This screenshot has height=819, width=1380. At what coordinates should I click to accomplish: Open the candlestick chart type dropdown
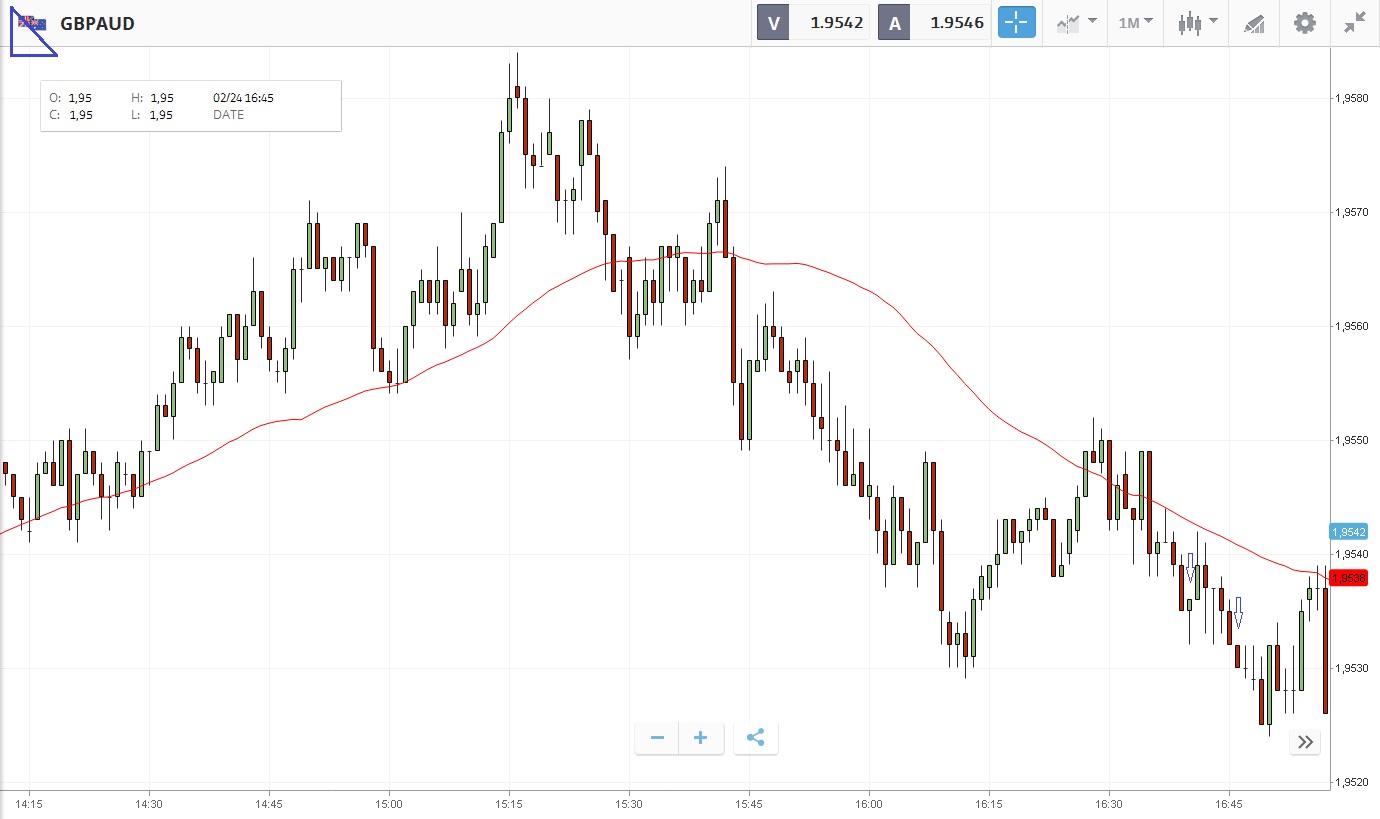1197,23
